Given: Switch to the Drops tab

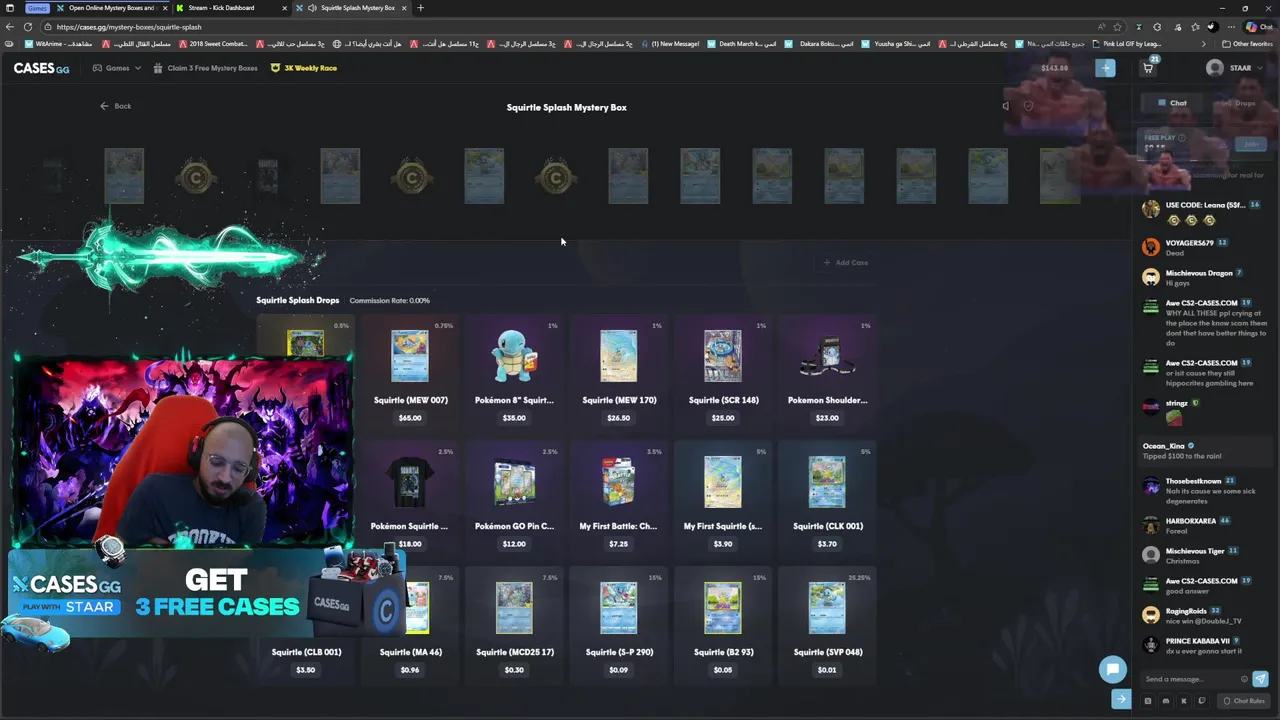Looking at the screenshot, I should pyautogui.click(x=1240, y=103).
